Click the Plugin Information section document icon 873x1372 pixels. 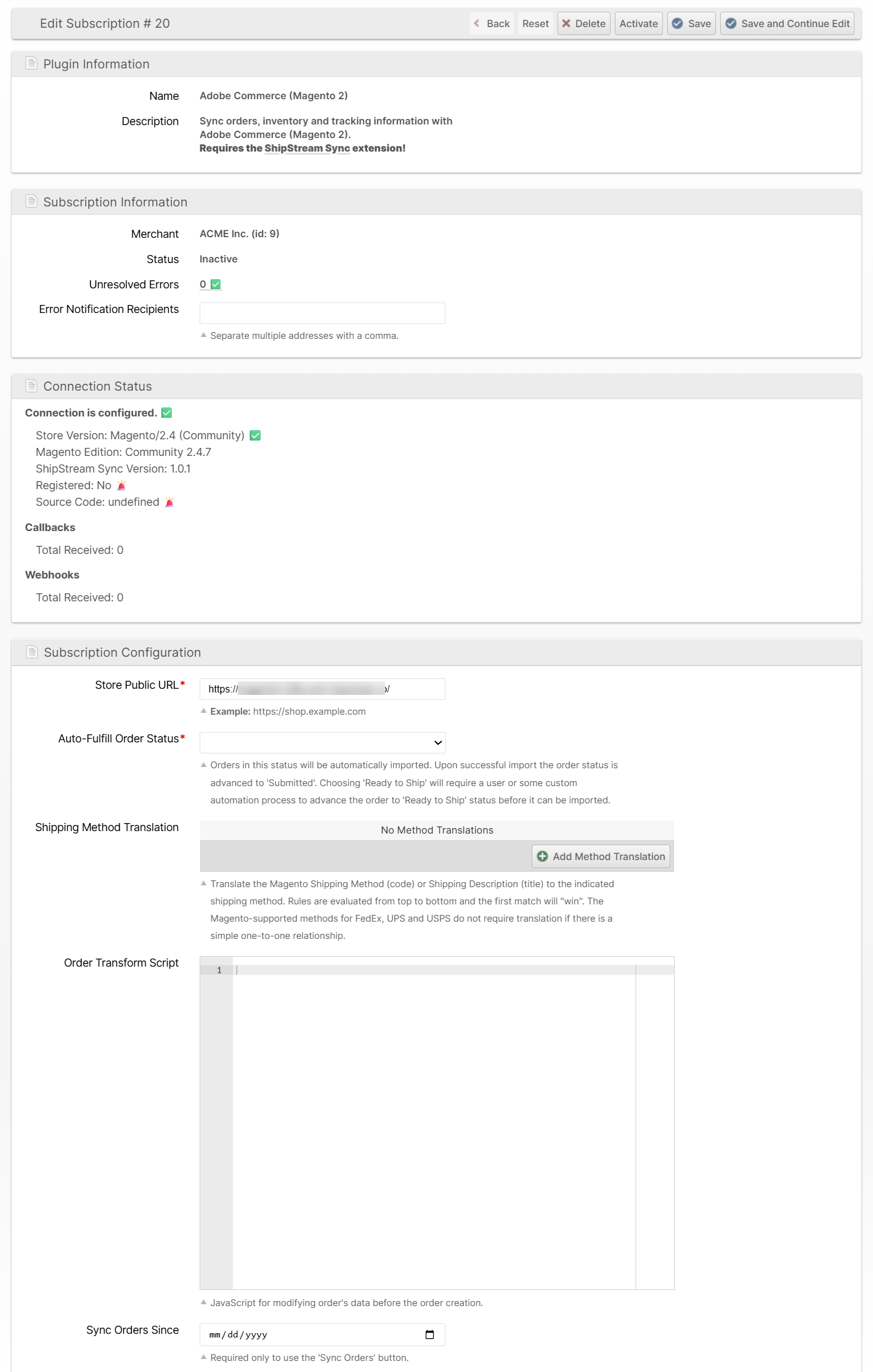tap(31, 63)
